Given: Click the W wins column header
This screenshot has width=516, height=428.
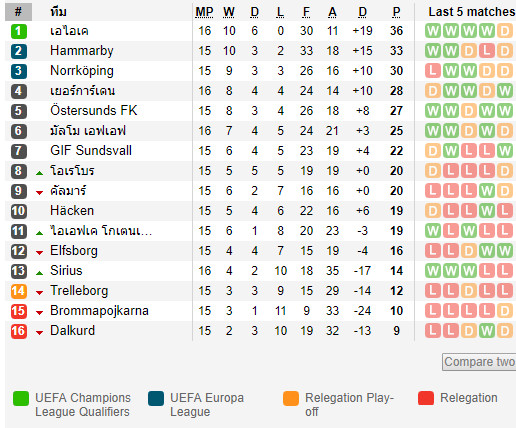Looking at the screenshot, I should coord(229,12).
